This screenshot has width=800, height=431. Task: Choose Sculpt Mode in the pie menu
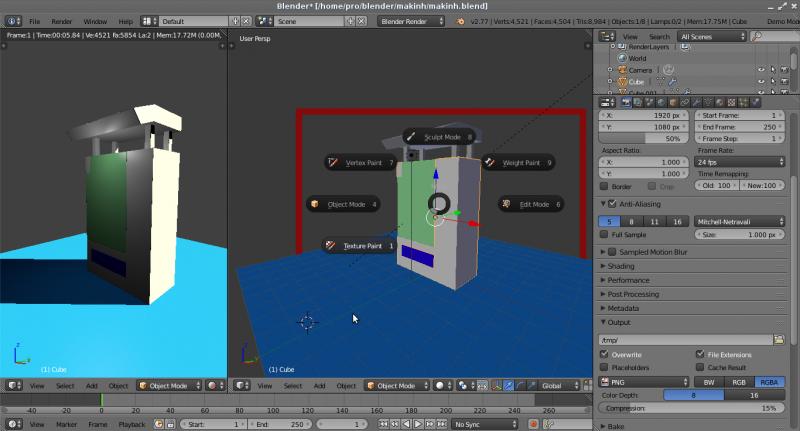(x=439, y=137)
